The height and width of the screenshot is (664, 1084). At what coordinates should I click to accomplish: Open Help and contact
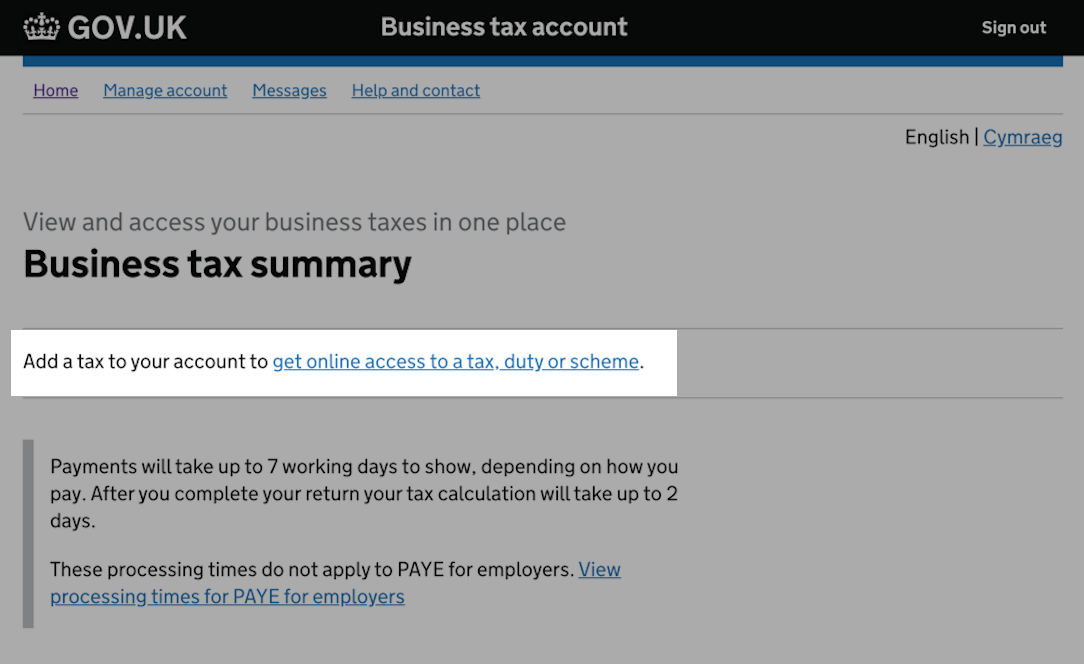(x=415, y=90)
